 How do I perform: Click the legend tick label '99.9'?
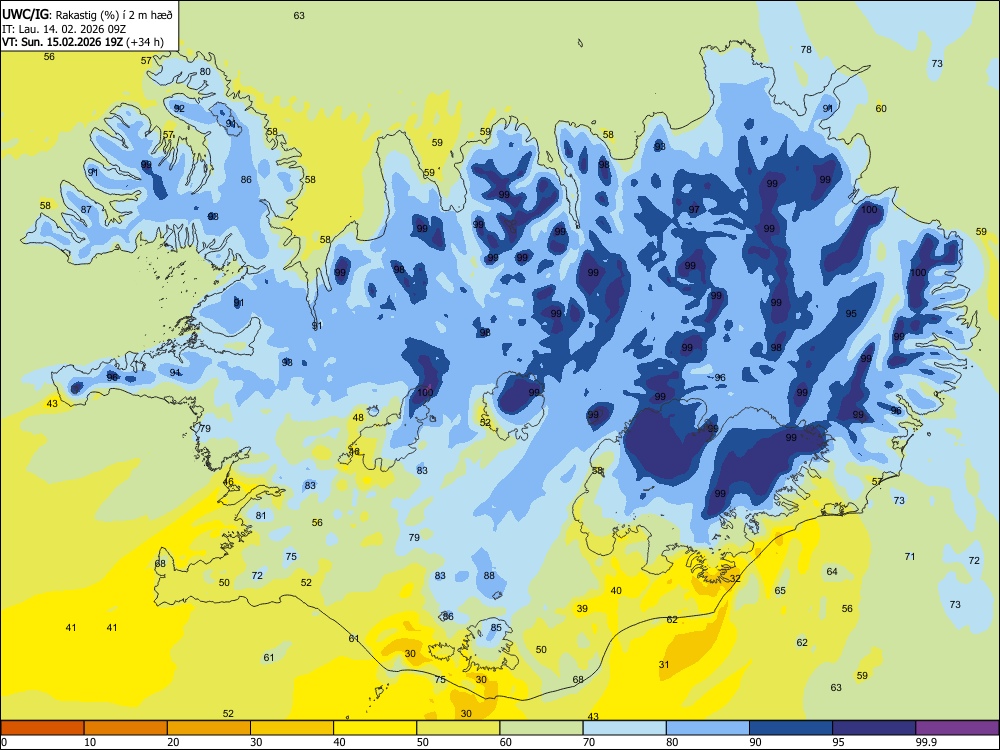point(926,742)
